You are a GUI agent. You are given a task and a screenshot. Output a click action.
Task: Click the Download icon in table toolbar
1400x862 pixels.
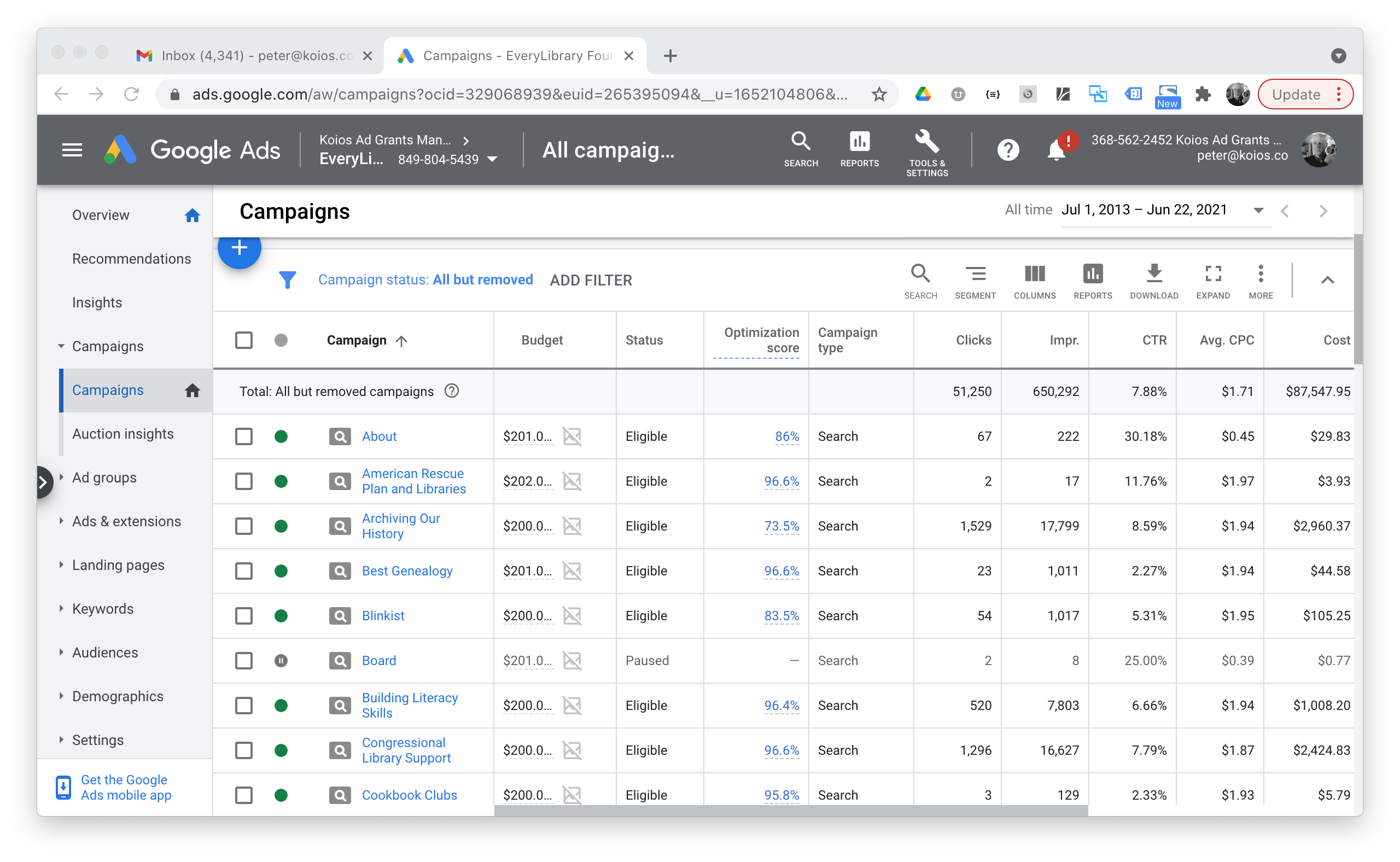click(1154, 274)
